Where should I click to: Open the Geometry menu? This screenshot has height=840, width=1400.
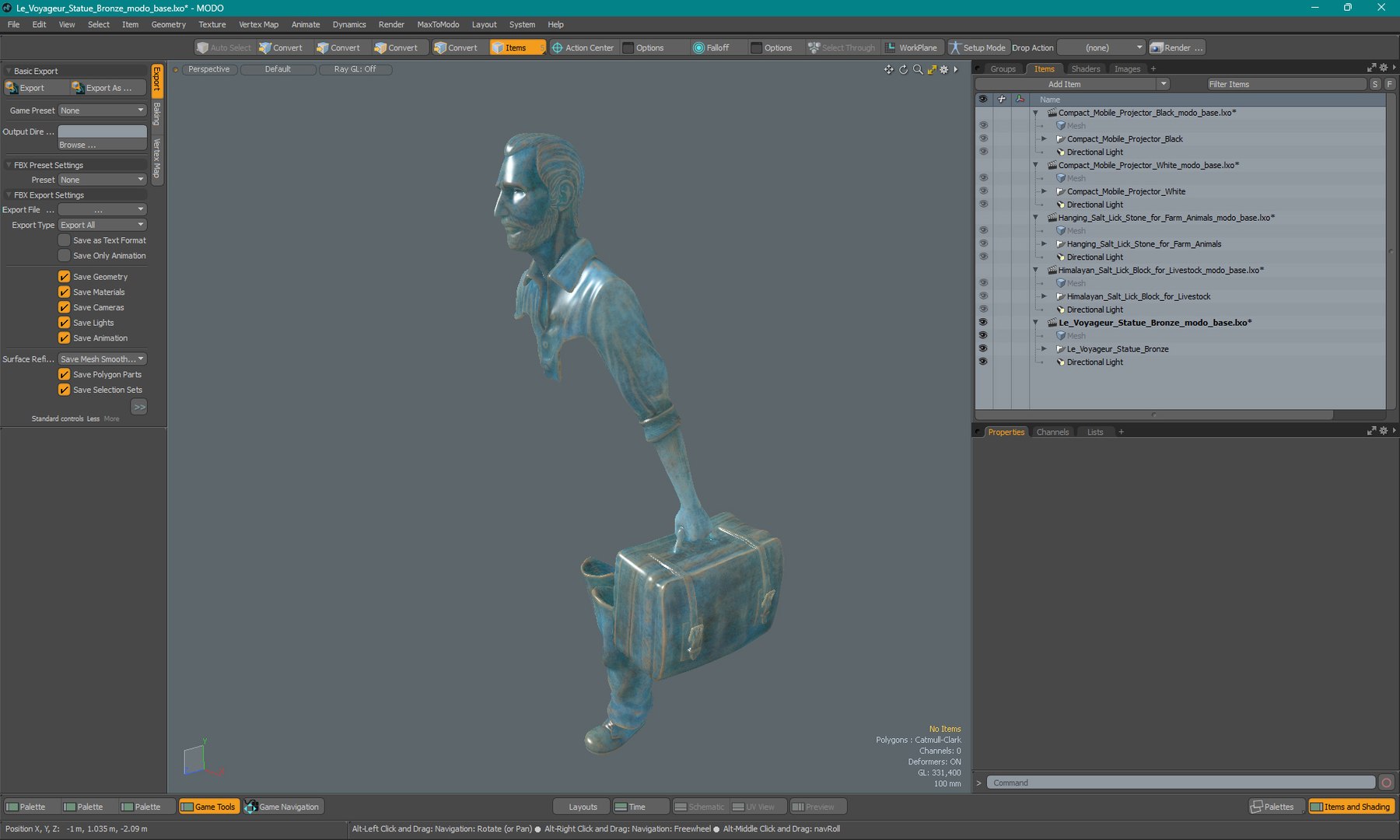click(x=168, y=24)
